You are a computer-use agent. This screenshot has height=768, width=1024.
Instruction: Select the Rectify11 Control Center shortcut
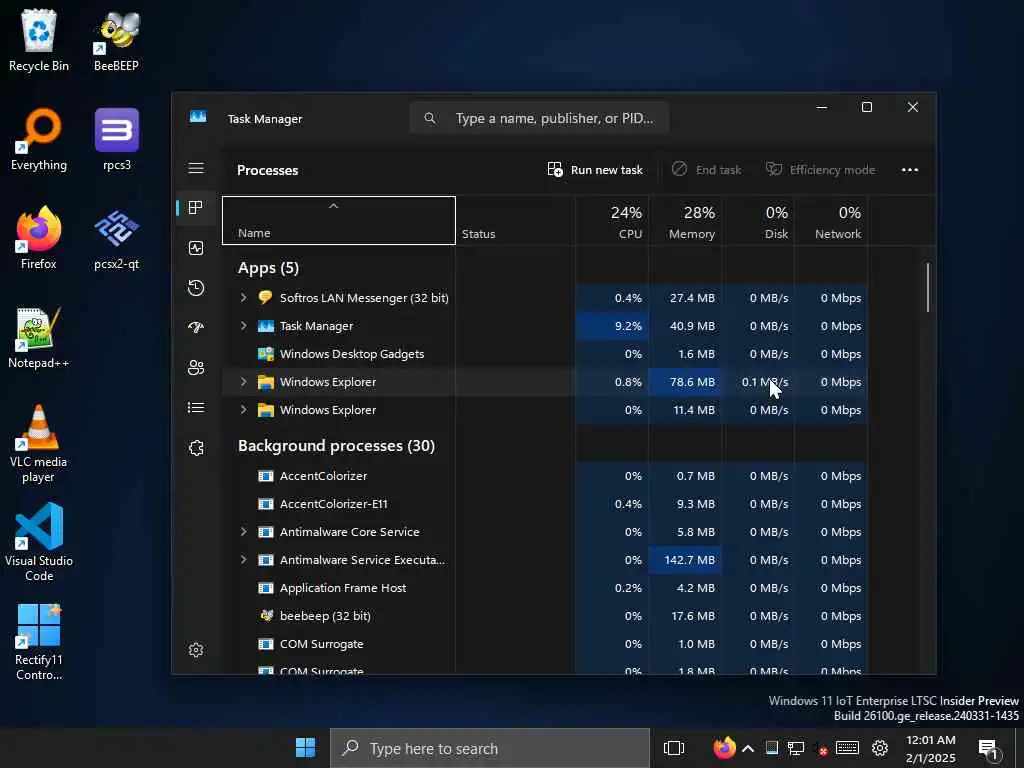tap(39, 642)
